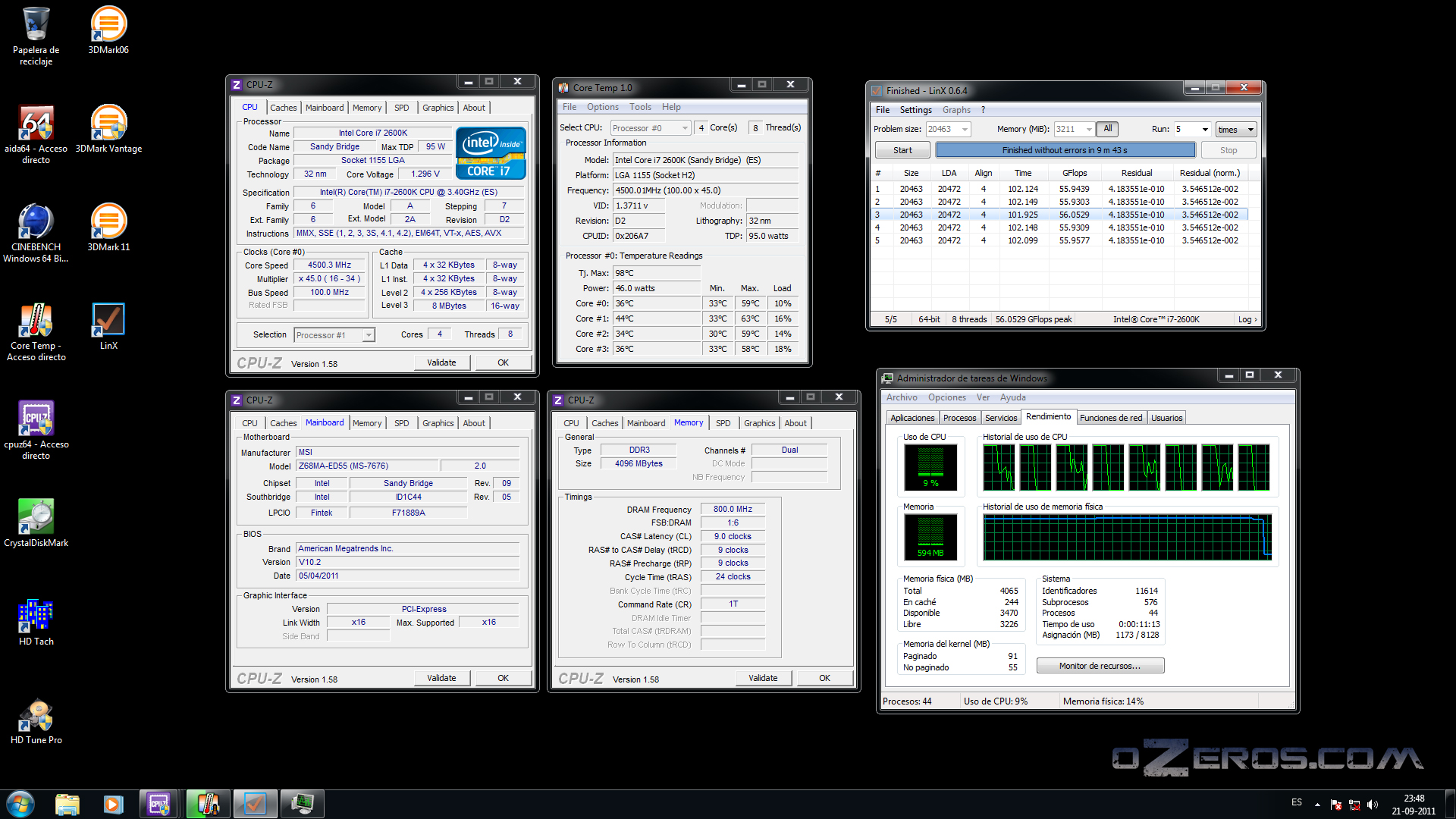Switch to Caches tab in top CPU-Z window
The image size is (1456, 819).
(x=284, y=108)
